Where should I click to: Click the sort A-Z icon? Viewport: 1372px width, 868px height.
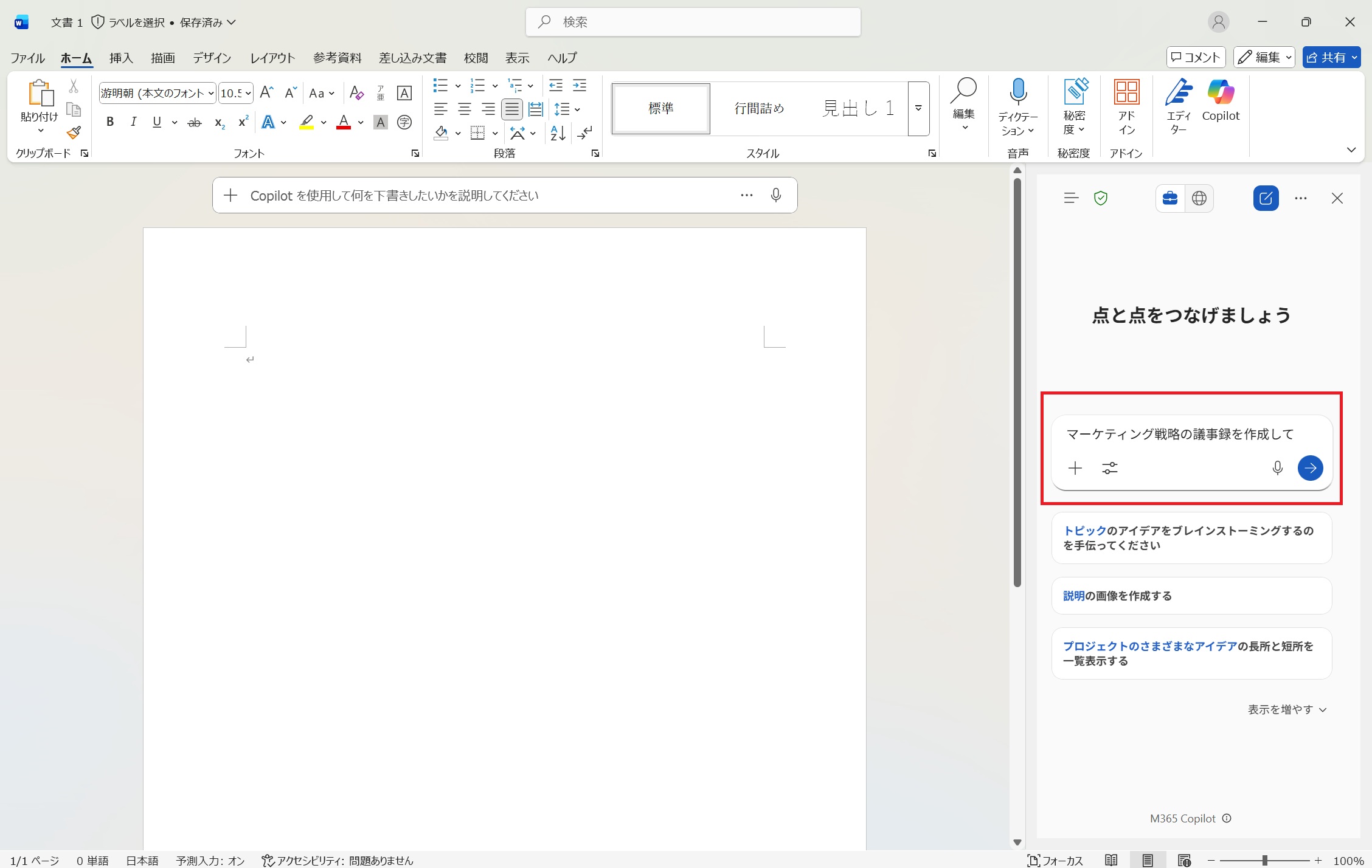pyautogui.click(x=558, y=133)
